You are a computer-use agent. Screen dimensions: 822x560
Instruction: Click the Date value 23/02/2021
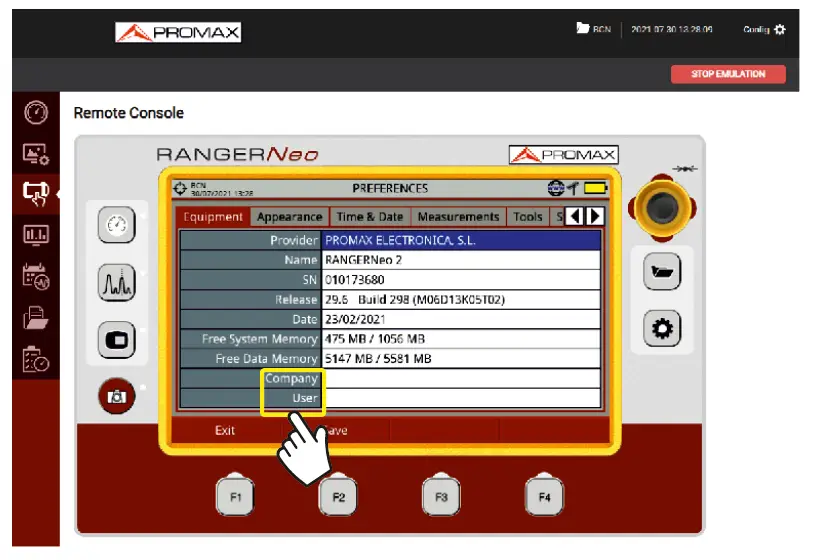461,319
